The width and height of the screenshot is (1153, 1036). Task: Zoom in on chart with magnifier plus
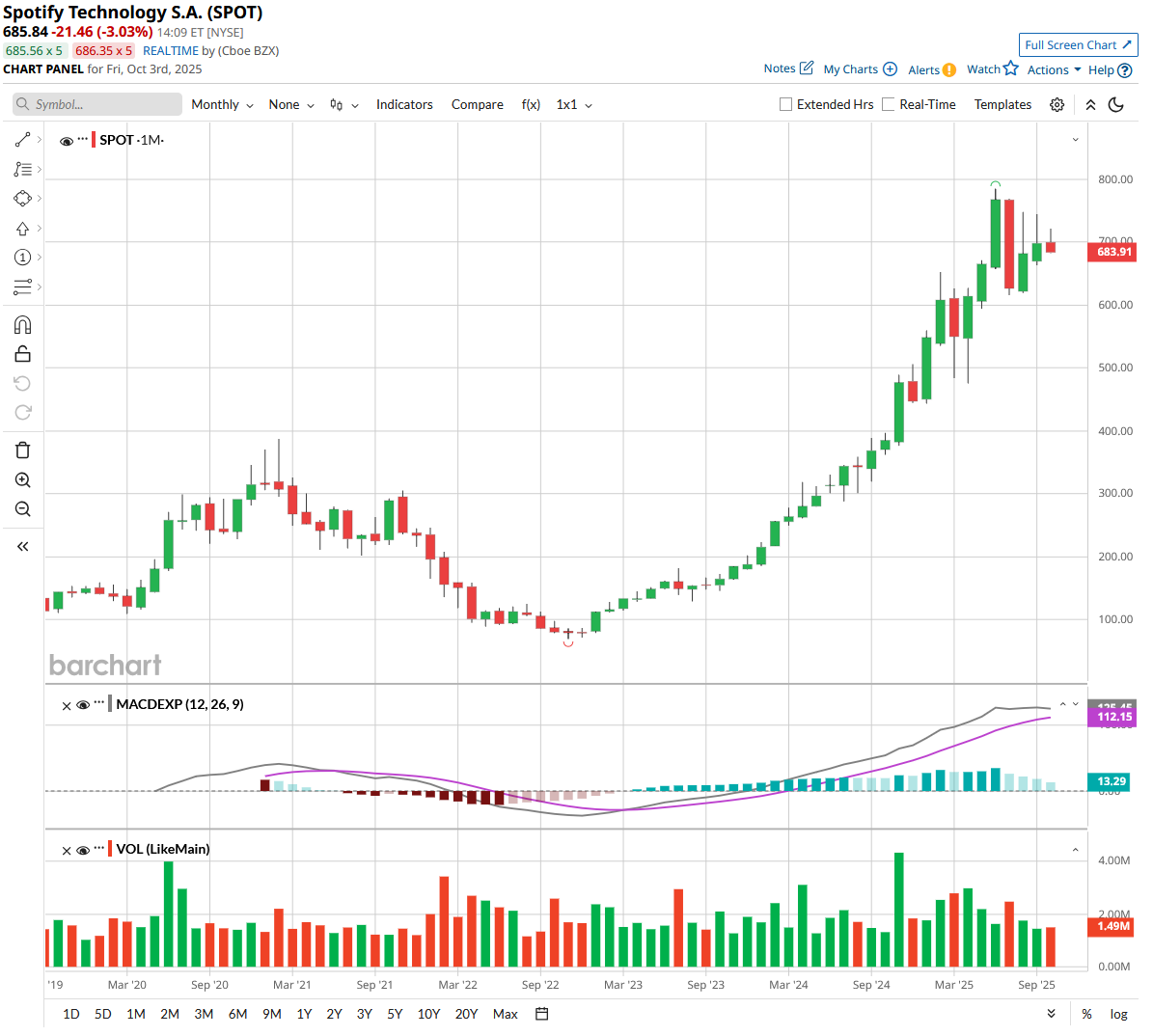[x=23, y=480]
